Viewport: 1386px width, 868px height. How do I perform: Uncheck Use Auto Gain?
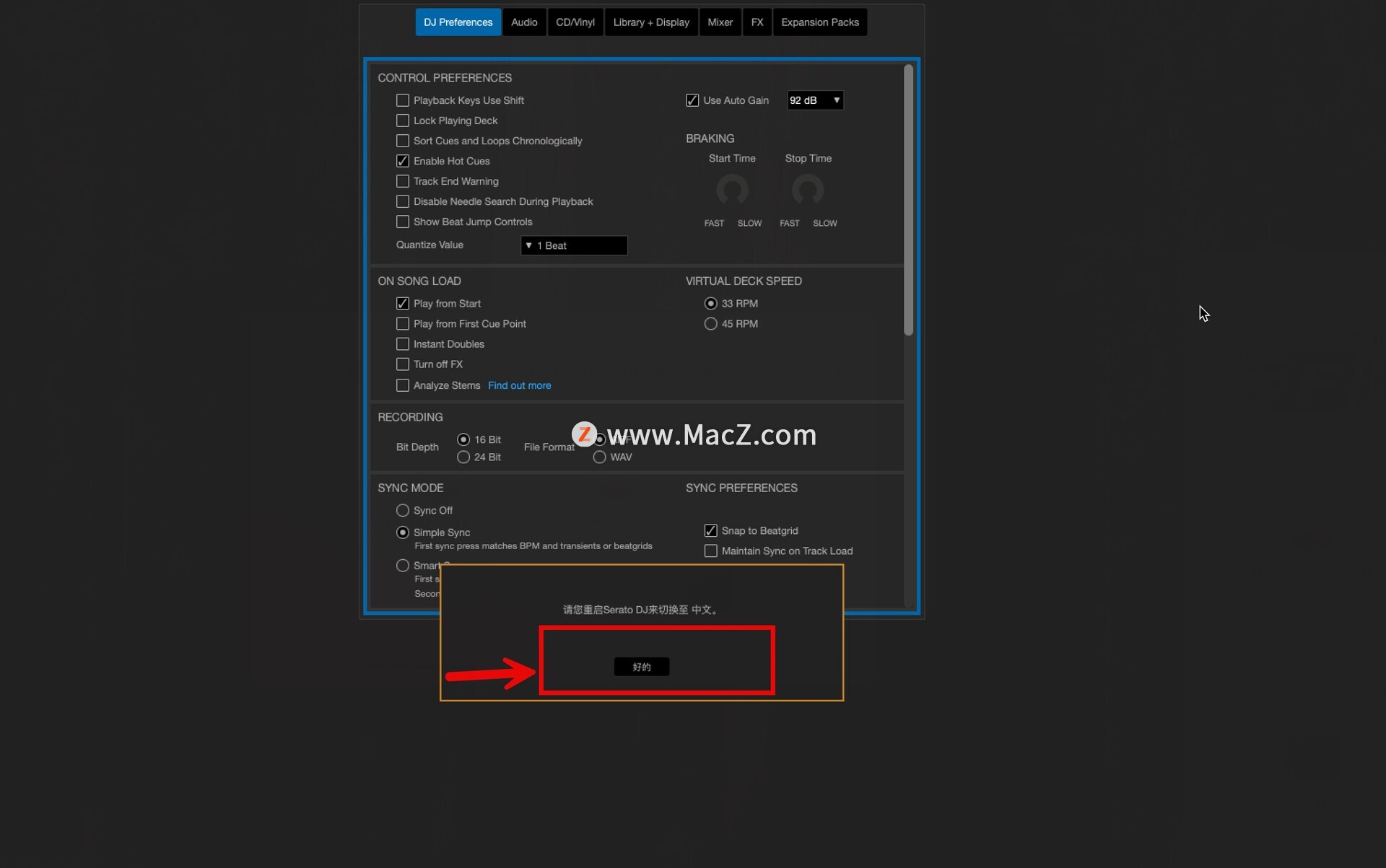tap(692, 100)
